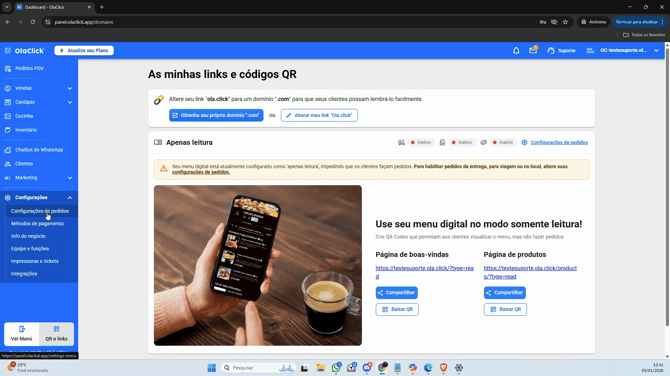Expand the Vendas menu chevron
The image size is (670, 376).
(x=70, y=88)
